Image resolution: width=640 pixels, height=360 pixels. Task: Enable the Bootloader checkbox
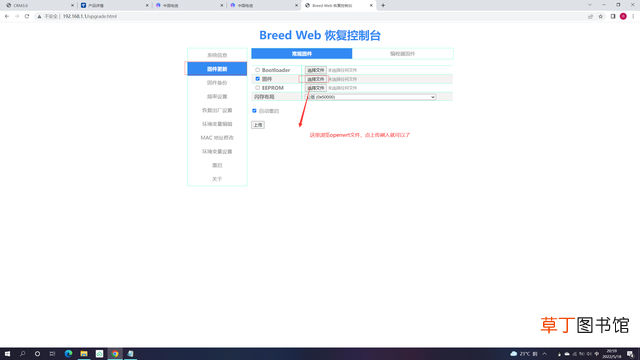[258, 70]
